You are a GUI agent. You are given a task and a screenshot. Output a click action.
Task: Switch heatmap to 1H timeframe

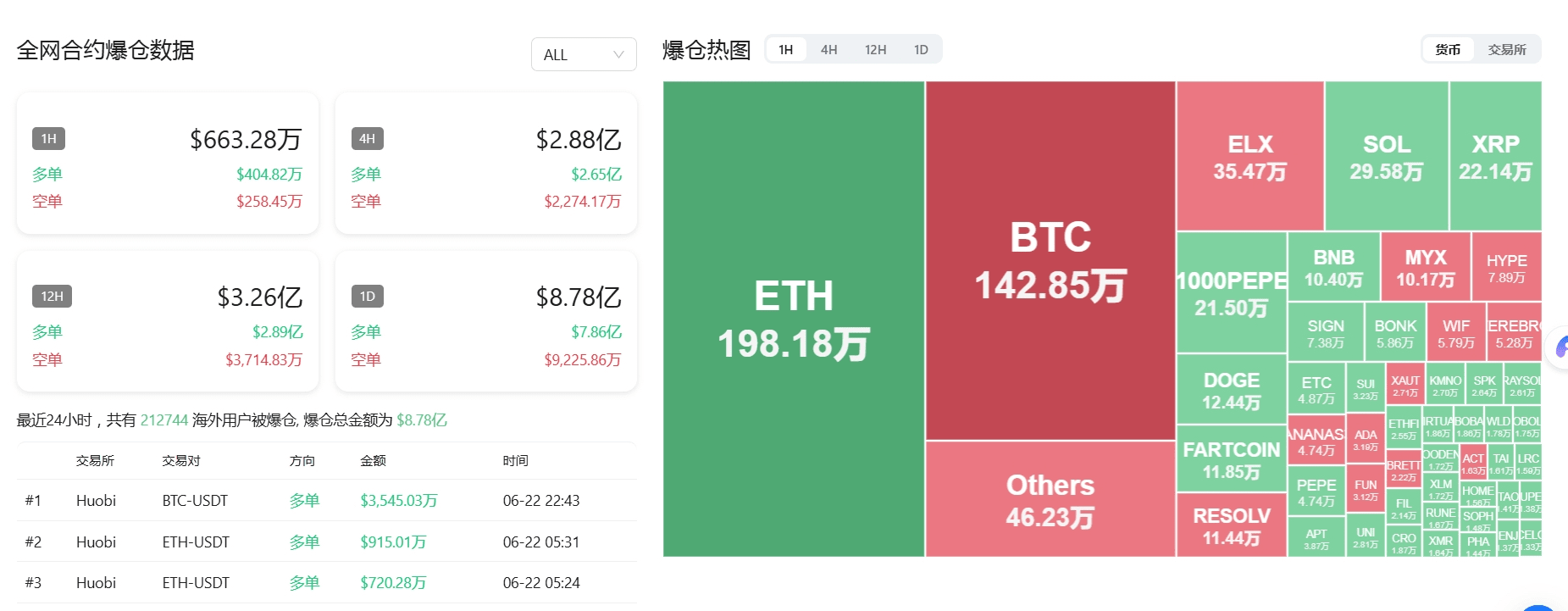pos(786,50)
